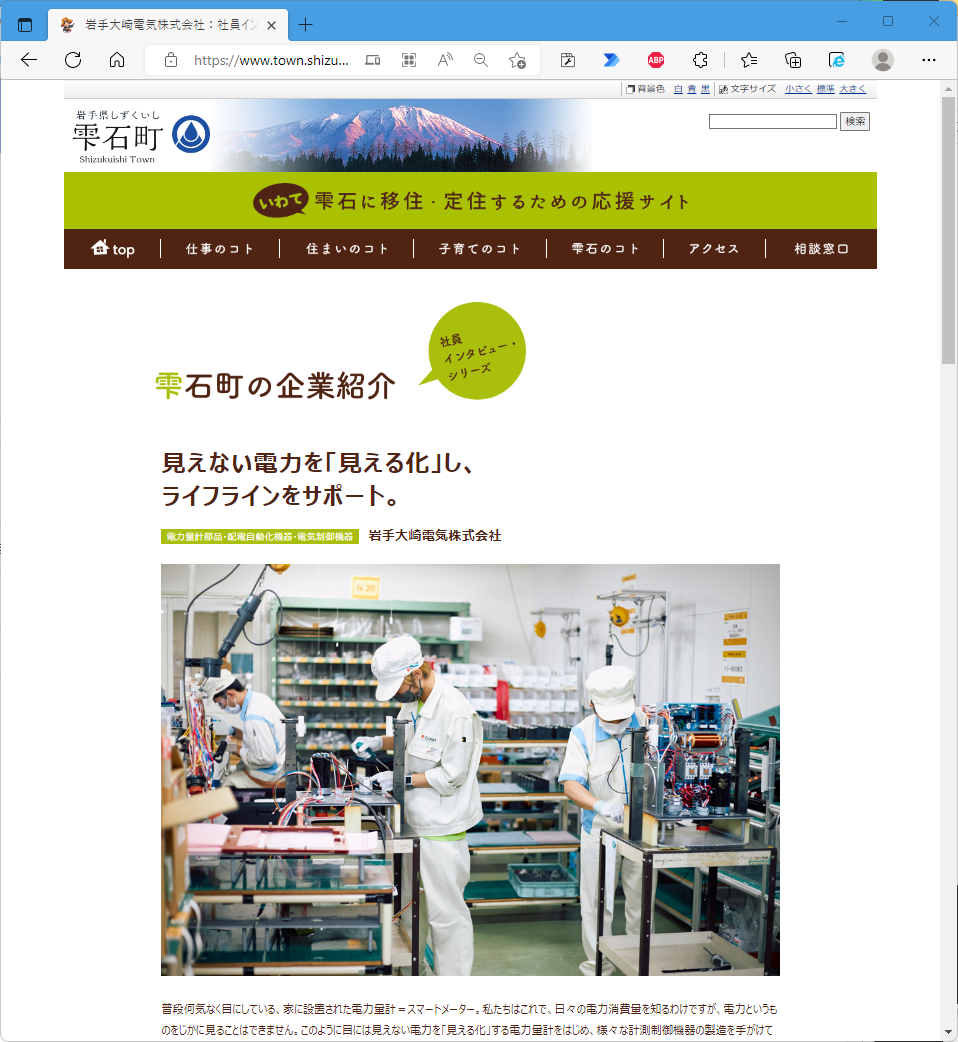The height and width of the screenshot is (1042, 958).
Task: Add this page to favorites with the star icon
Action: point(518,60)
